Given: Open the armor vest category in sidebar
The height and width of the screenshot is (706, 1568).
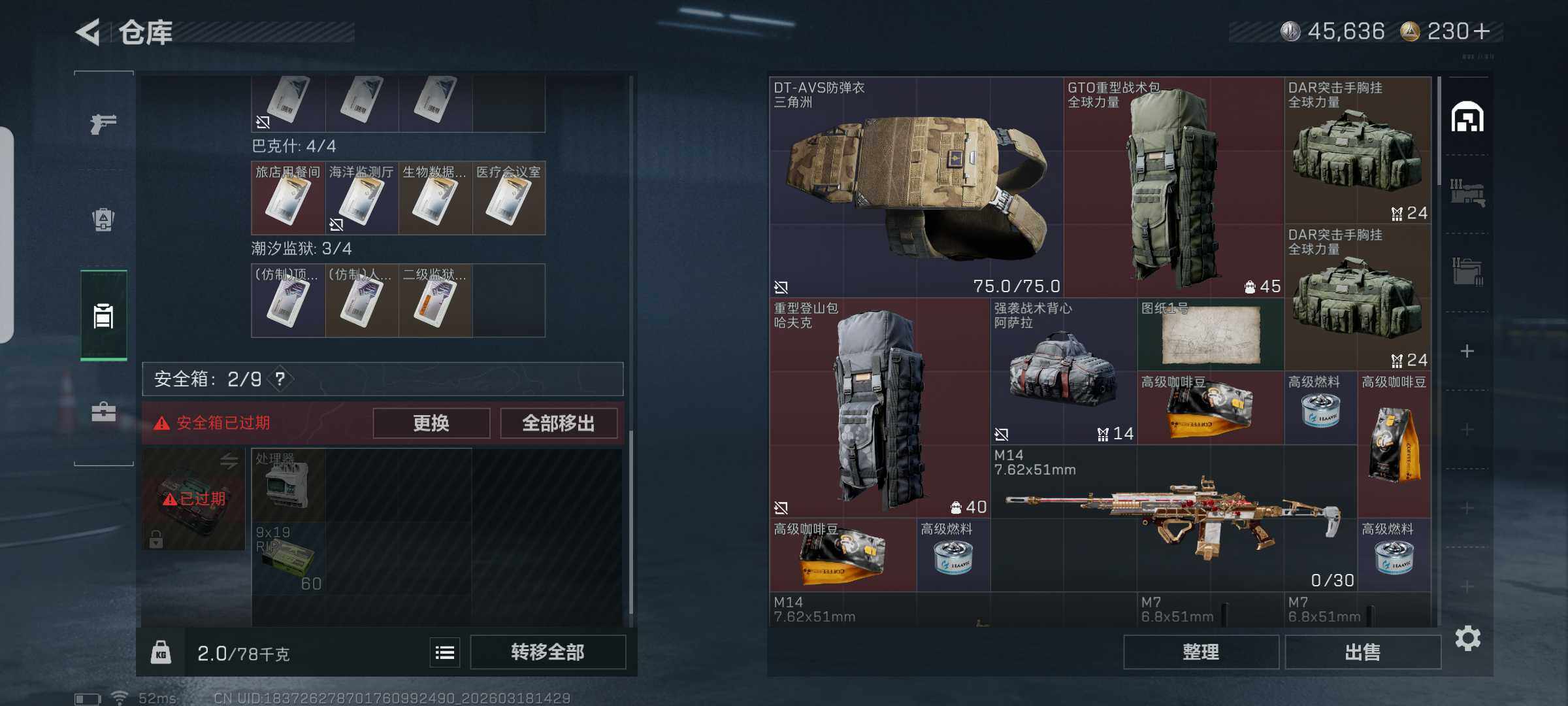Looking at the screenshot, I should (103, 219).
